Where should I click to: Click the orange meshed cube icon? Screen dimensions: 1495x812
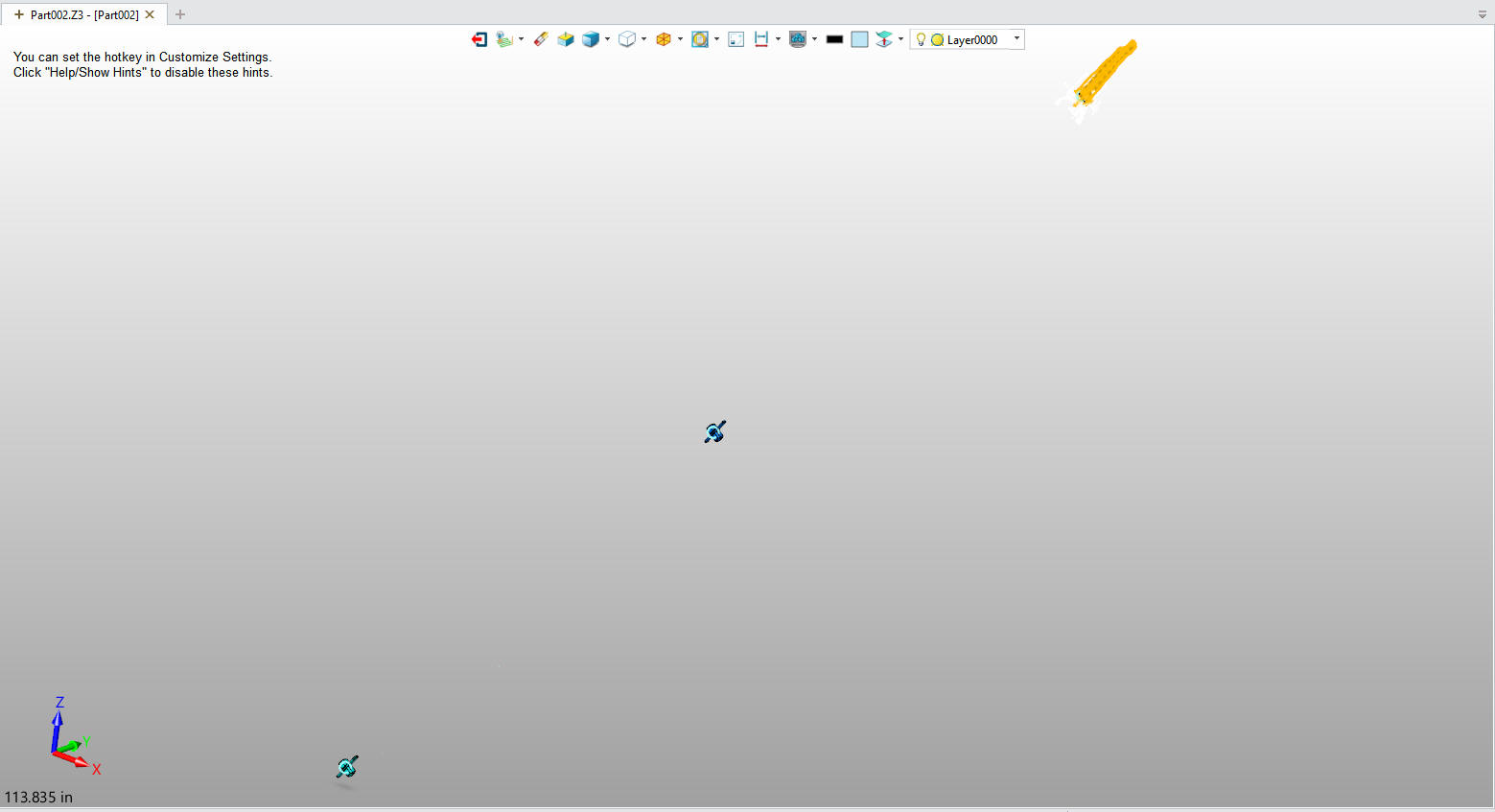click(663, 39)
